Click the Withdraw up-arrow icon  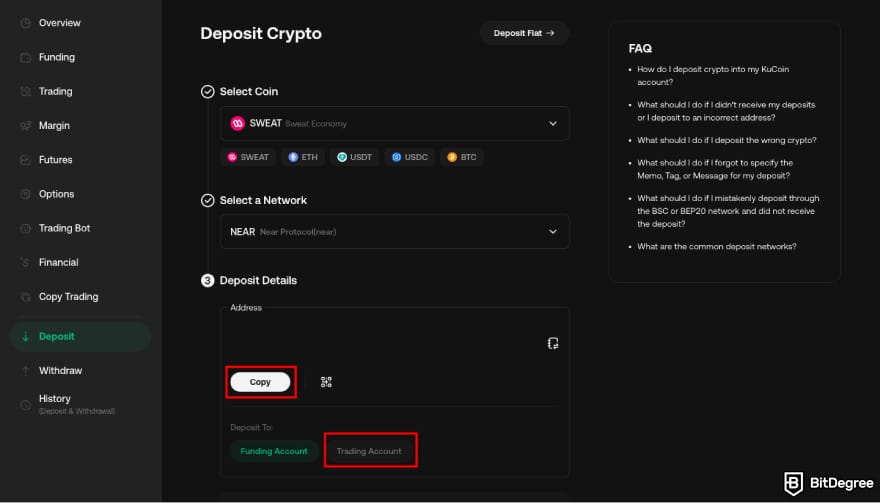click(26, 371)
